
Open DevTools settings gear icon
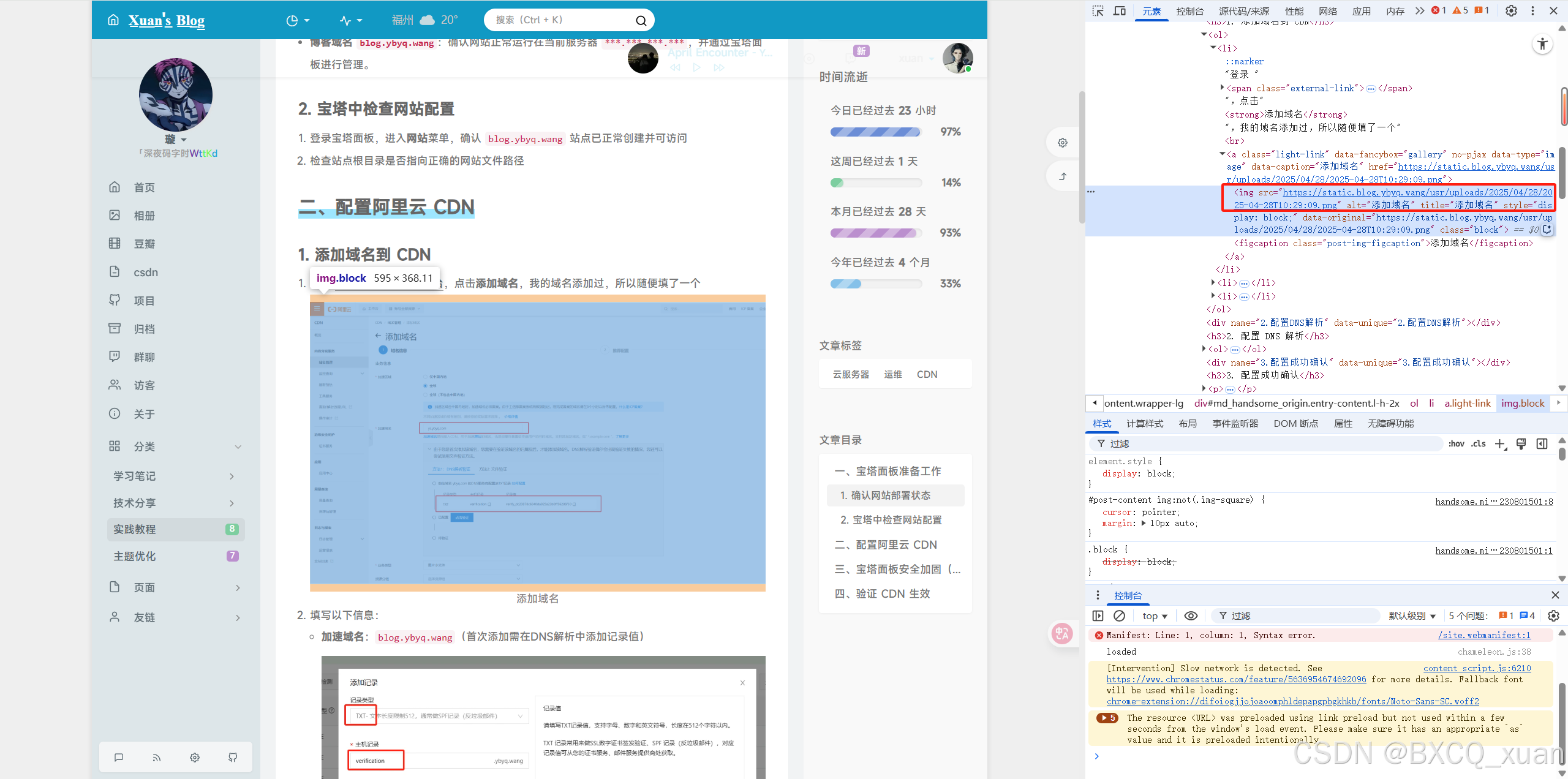(1511, 10)
